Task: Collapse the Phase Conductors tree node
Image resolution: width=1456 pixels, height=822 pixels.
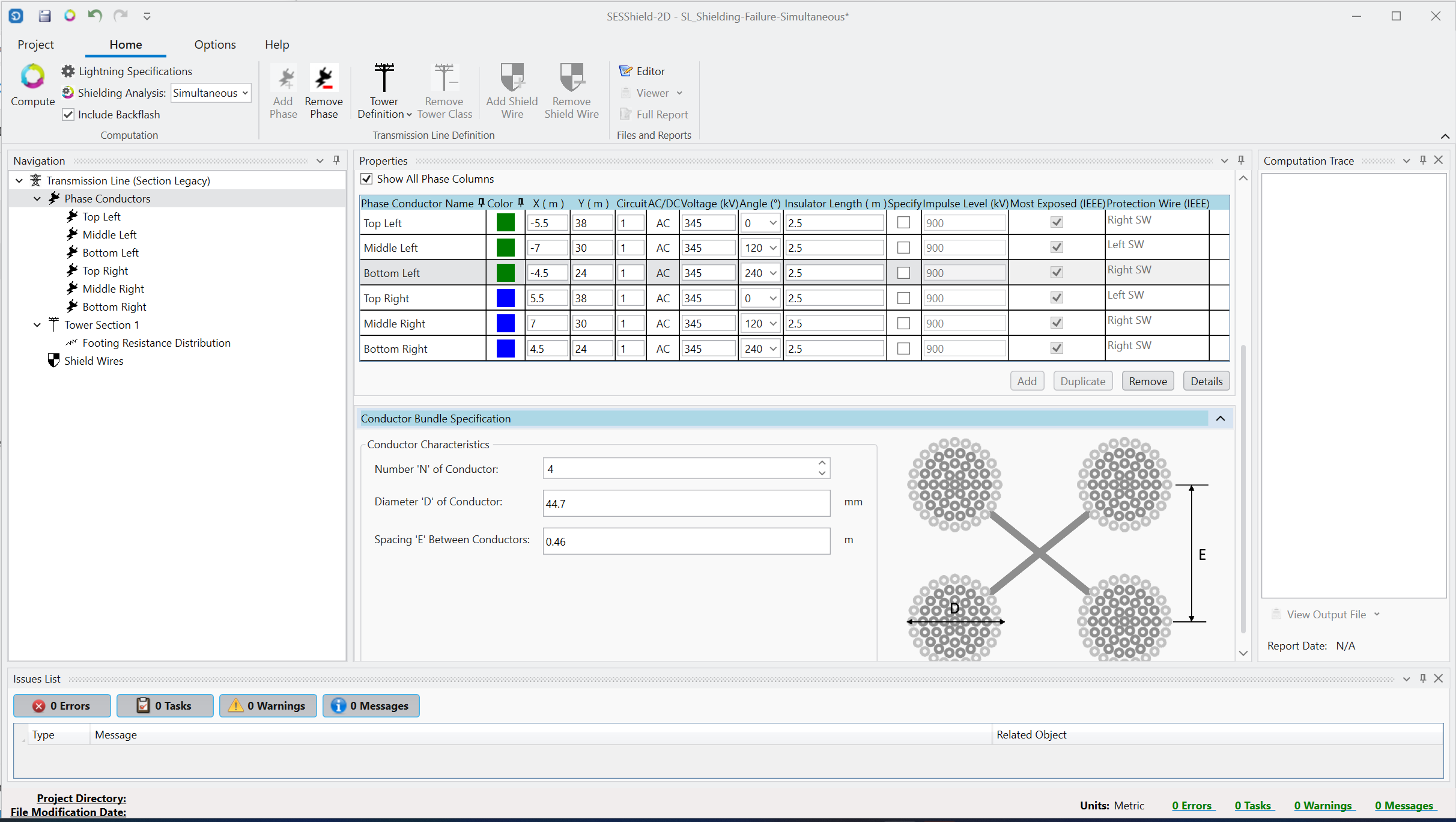Action: click(37, 198)
